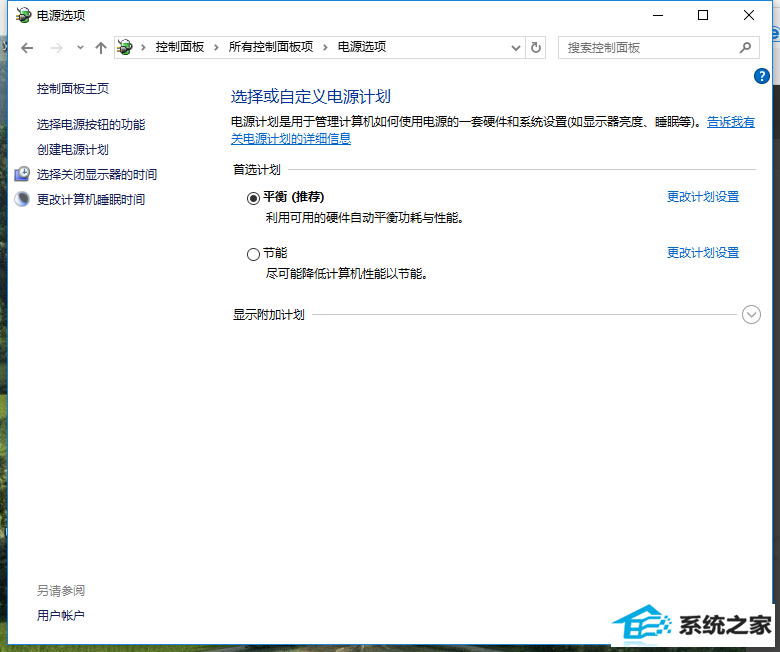The width and height of the screenshot is (780, 652).
Task: Open 用户帐户 link
Action: click(61, 616)
